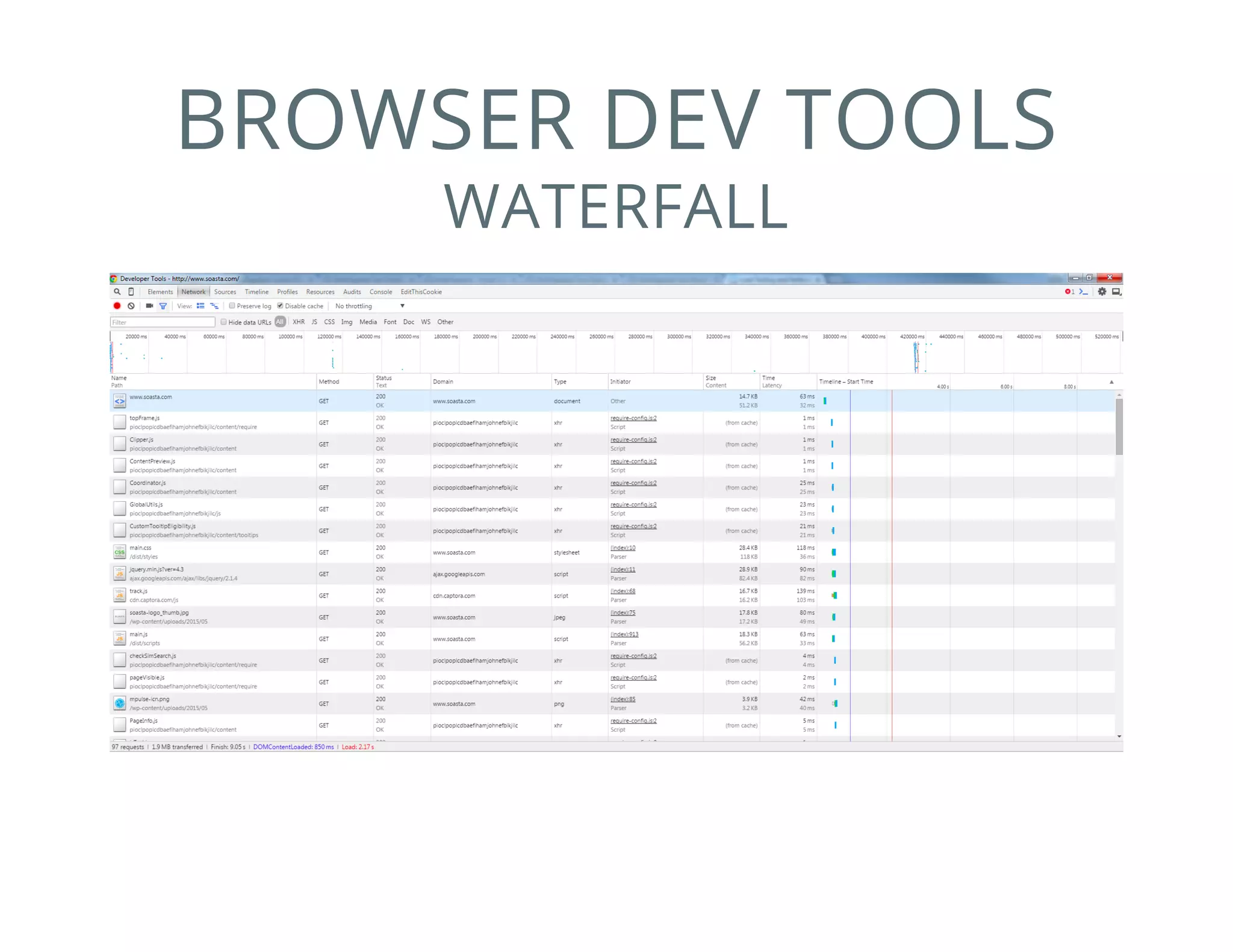
Task: Open DevTools settings gear
Action: pyautogui.click(x=1102, y=292)
